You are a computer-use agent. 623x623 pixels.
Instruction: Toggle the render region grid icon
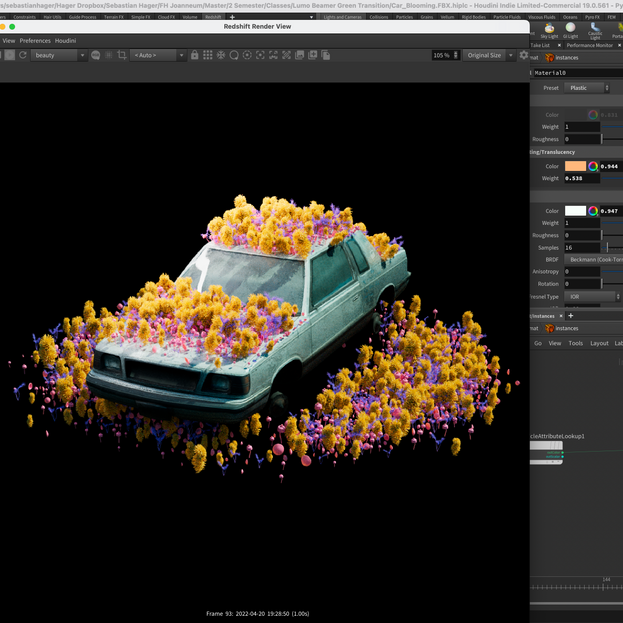(108, 55)
